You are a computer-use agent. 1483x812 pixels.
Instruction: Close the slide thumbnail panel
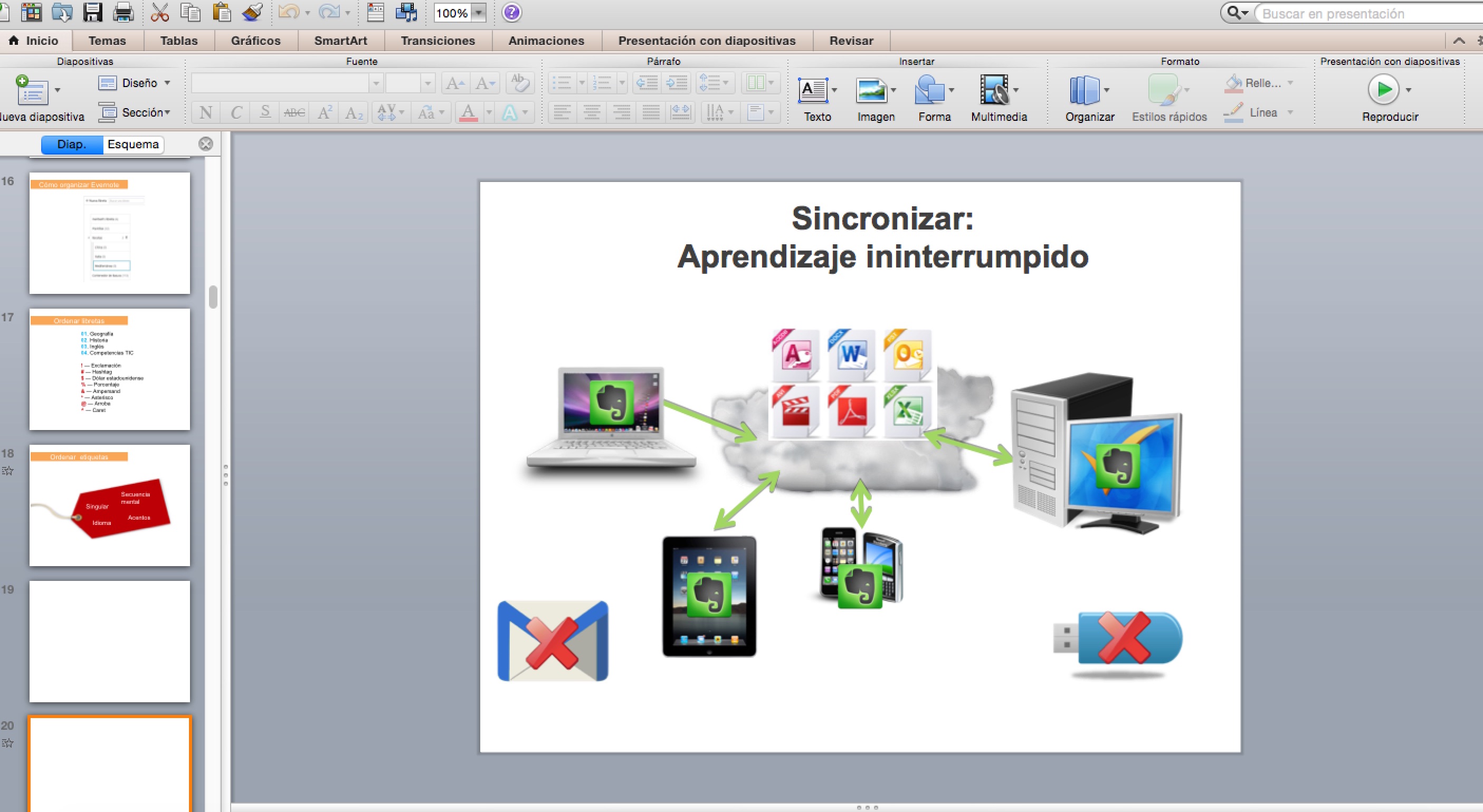tap(205, 144)
